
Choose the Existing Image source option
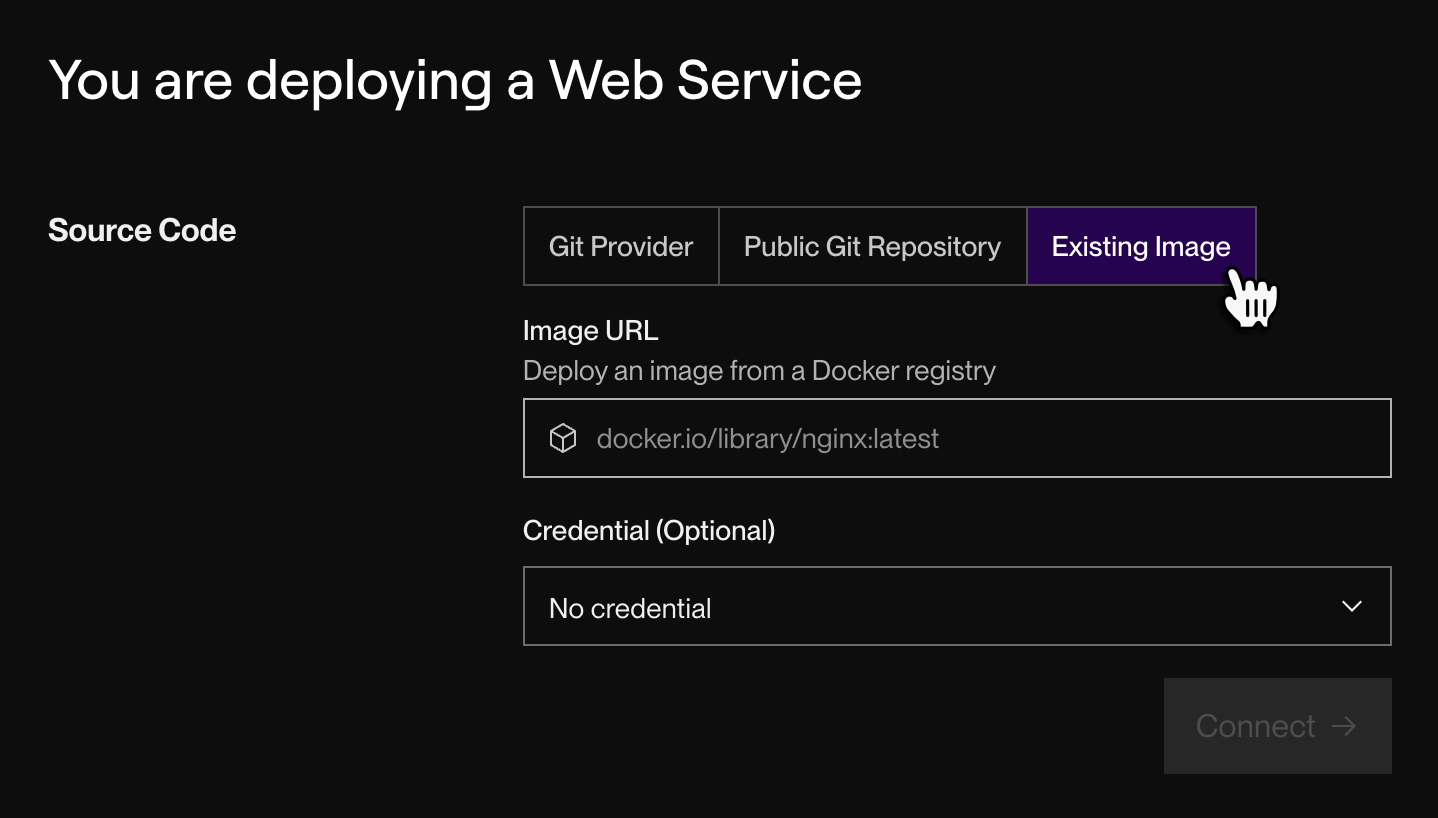point(1140,246)
